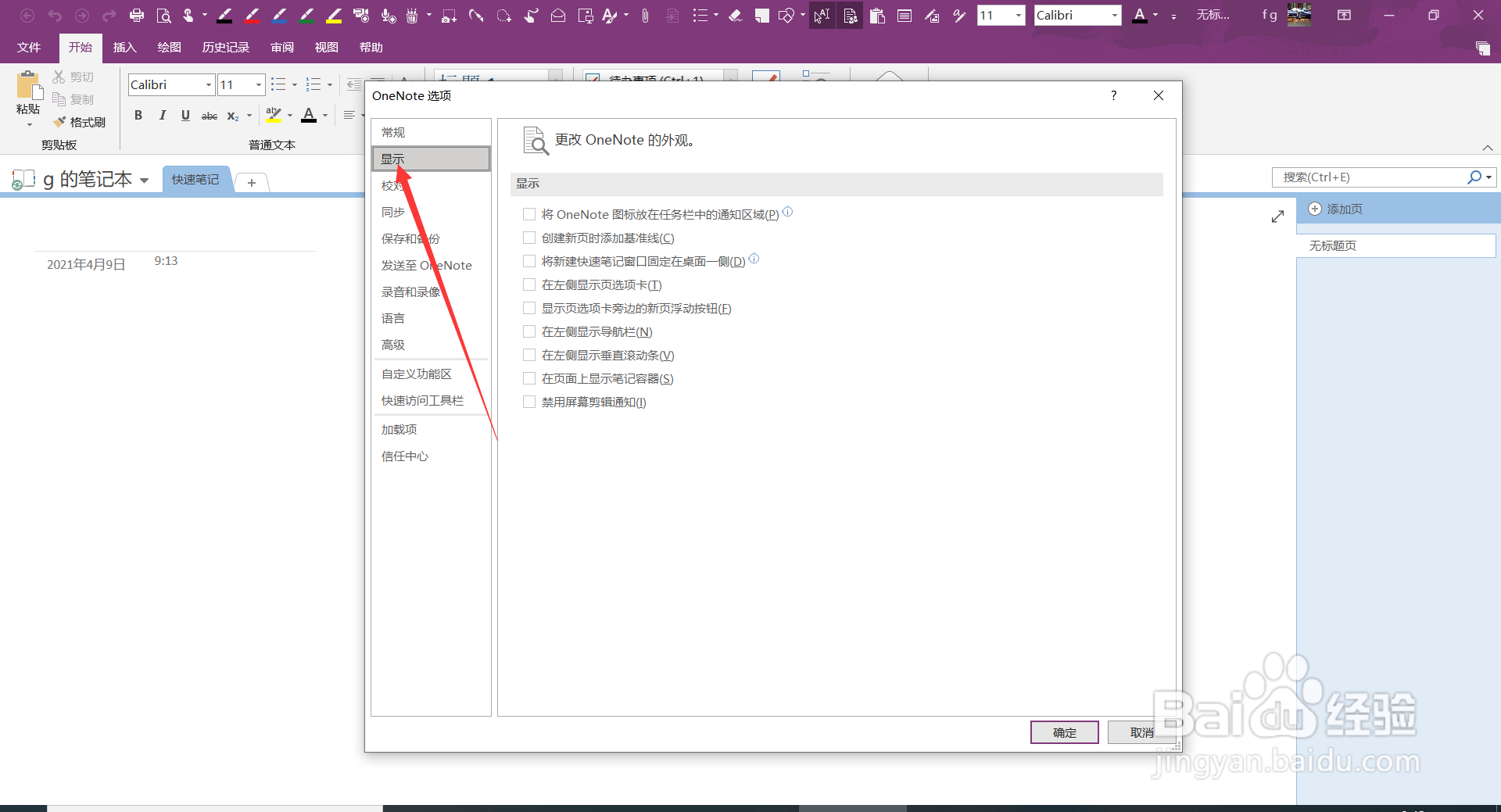The image size is (1501, 812).
Task: Click the email page envelope icon
Action: click(x=558, y=15)
